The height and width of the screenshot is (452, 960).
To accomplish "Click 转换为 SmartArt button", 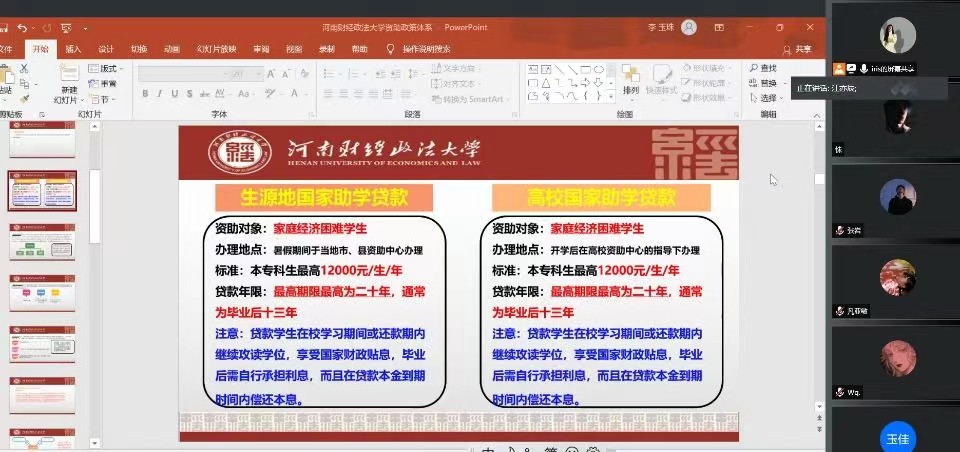I will tap(471, 99).
